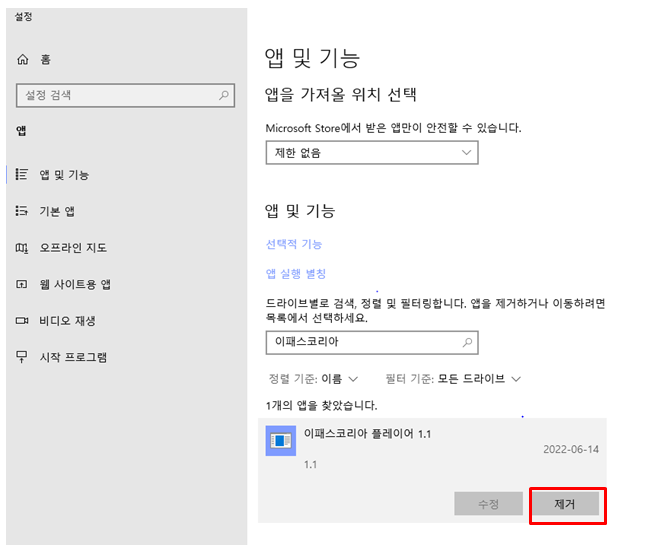This screenshot has height=554, width=654.
Task: Click 1개의 앱을 찾았습니다 result text
Action: pyautogui.click(x=322, y=405)
